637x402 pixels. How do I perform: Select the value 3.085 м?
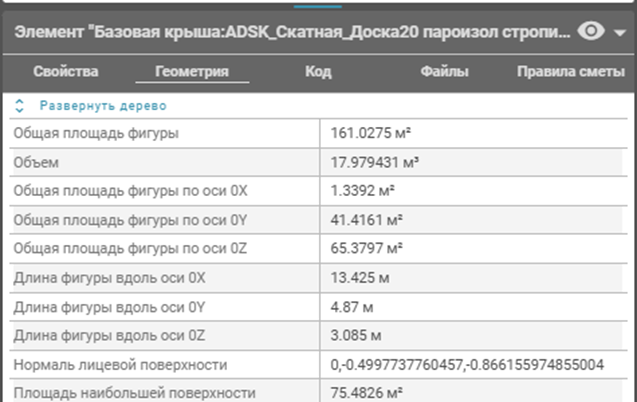[x=356, y=336]
